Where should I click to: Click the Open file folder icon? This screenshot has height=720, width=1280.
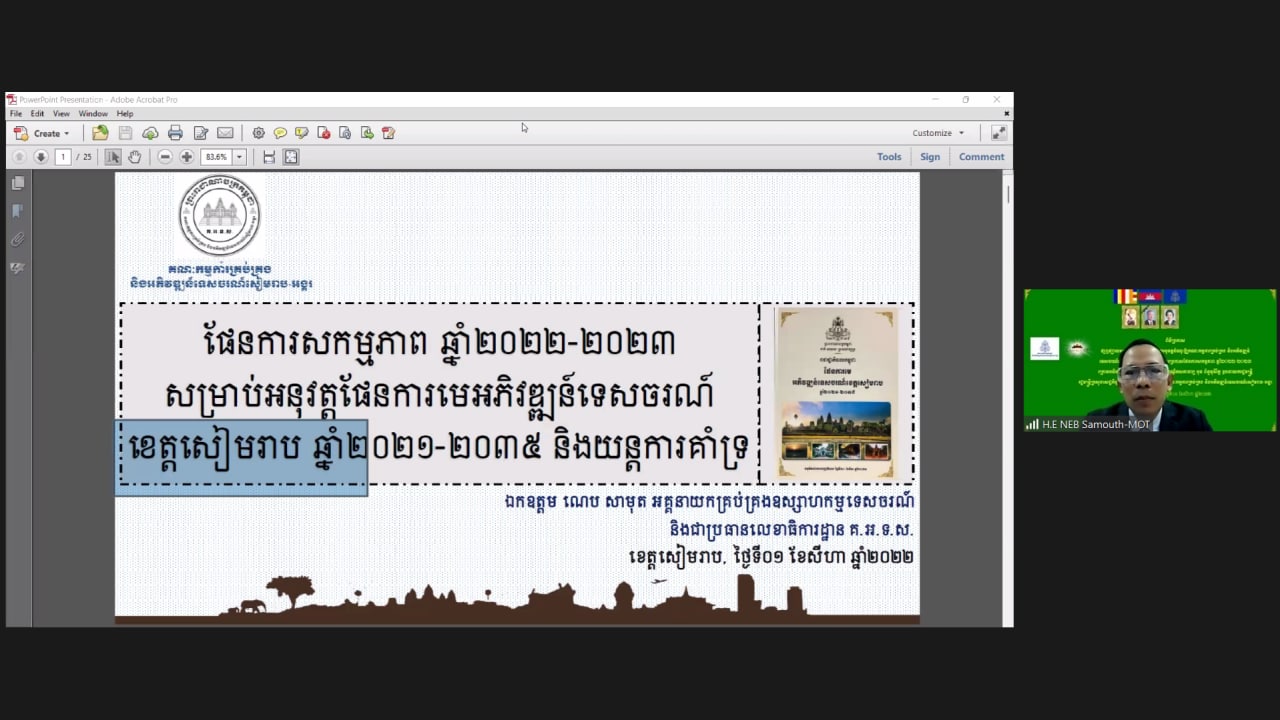pyautogui.click(x=100, y=133)
